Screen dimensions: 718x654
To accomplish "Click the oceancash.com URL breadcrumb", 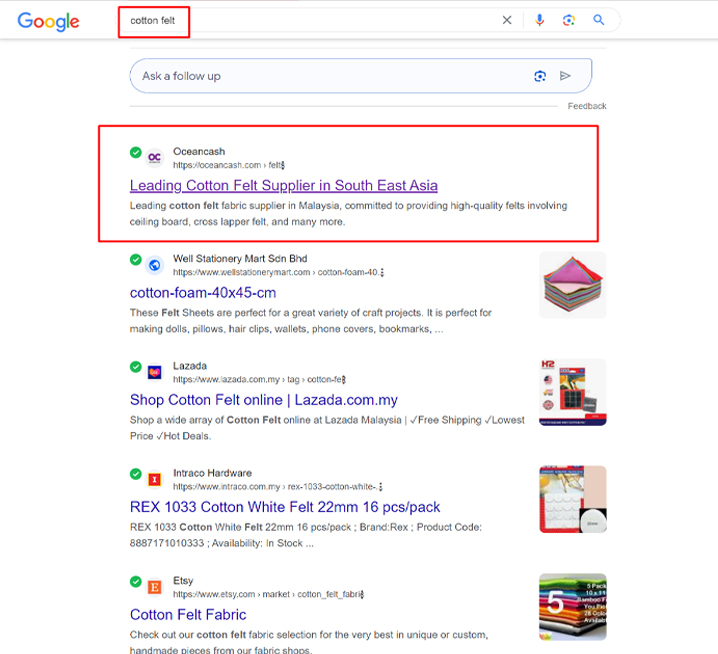I will pyautogui.click(x=226, y=165).
